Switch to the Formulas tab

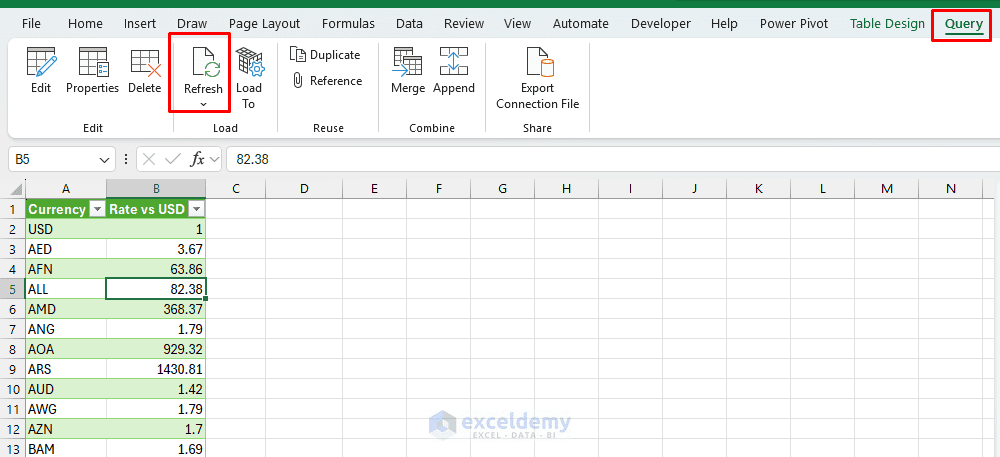point(348,24)
